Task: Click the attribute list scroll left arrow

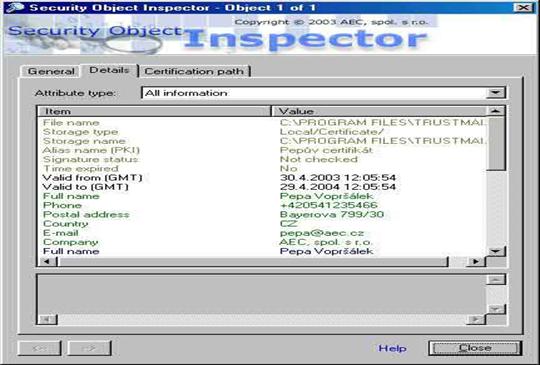Action: pyautogui.click(x=48, y=261)
